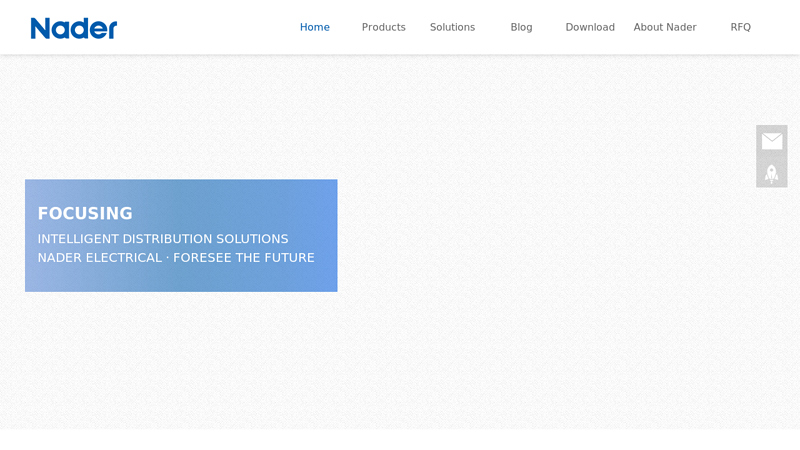The image size is (800, 450).
Task: Click the white strip below the hero
Action: tap(400, 439)
